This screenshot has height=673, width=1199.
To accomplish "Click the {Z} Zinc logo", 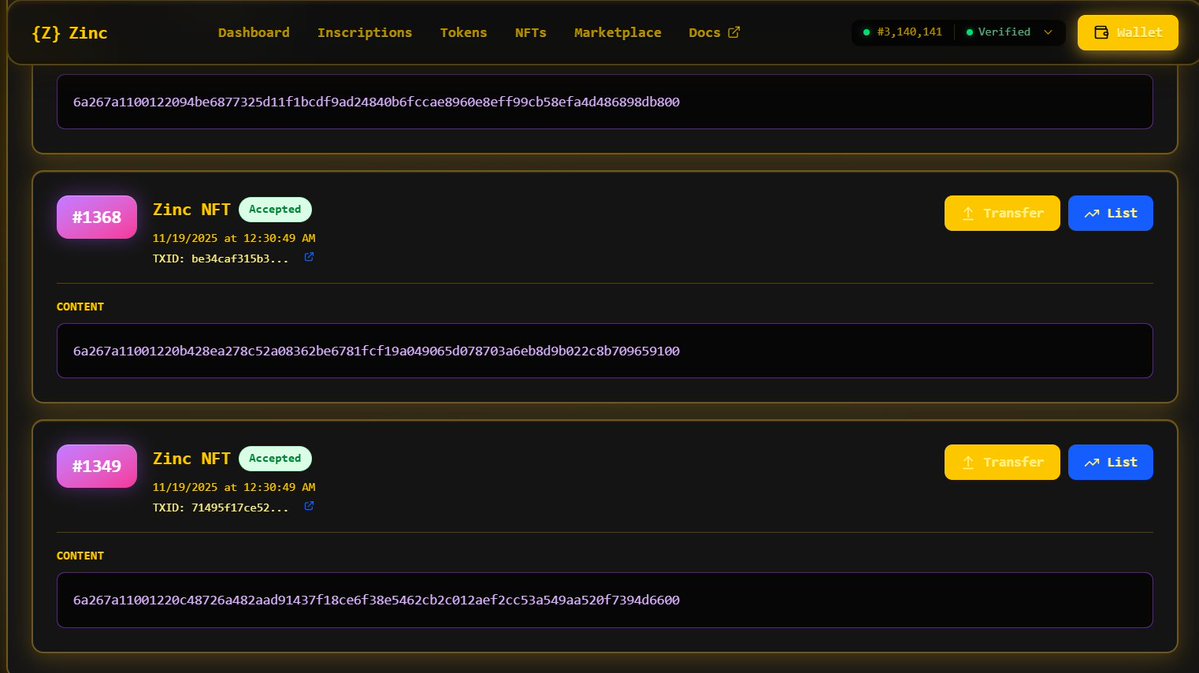I will pos(68,32).
